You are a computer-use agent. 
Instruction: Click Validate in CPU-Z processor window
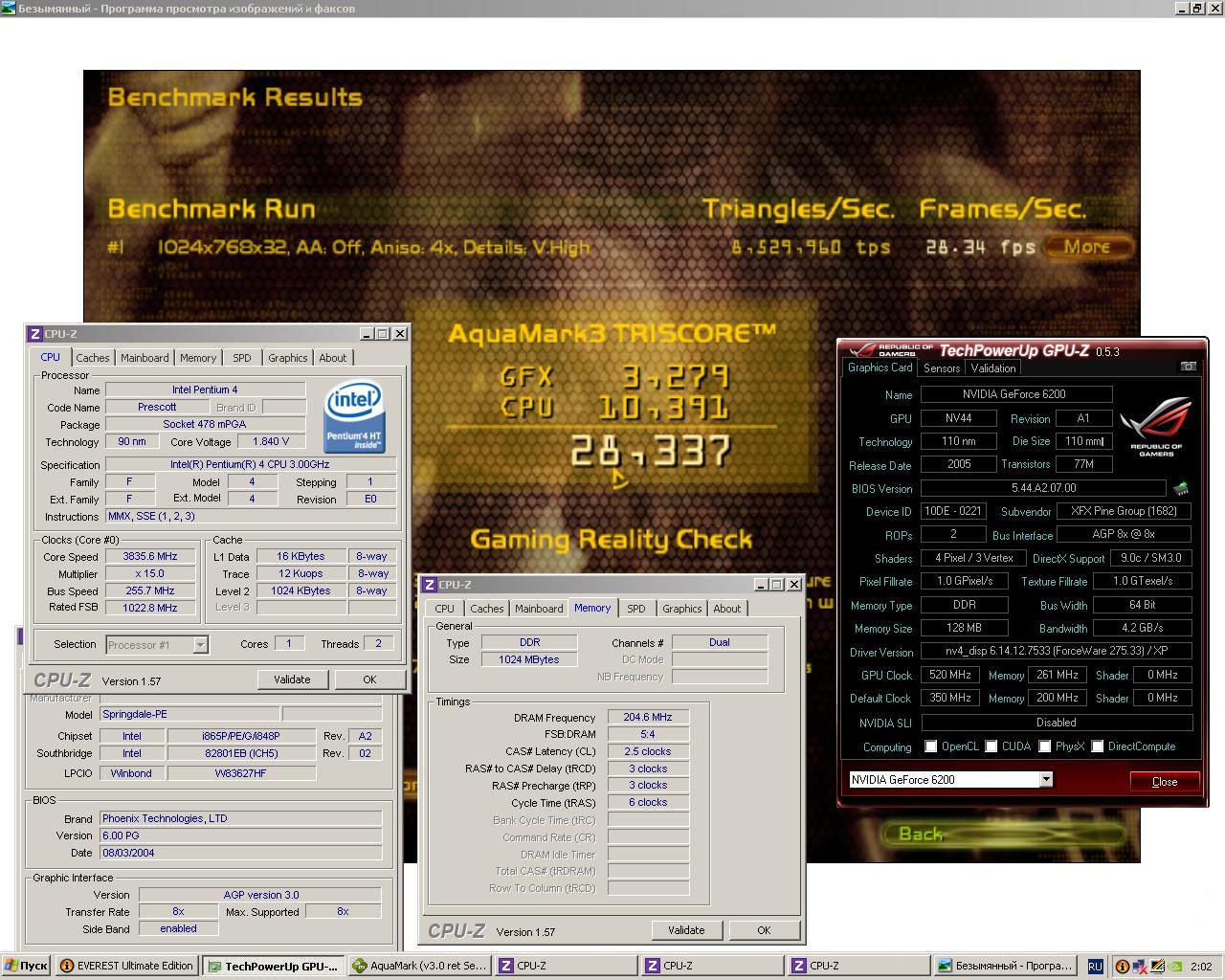point(292,679)
